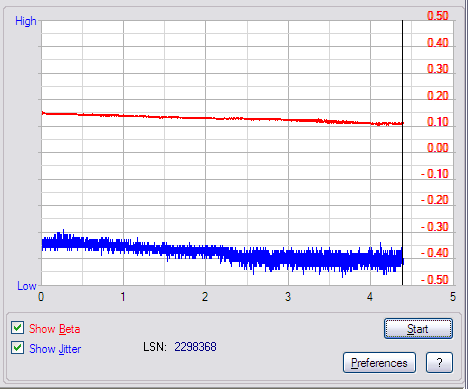Select the LSN value 2298368
Screen dimensions: 468x389
point(195,347)
